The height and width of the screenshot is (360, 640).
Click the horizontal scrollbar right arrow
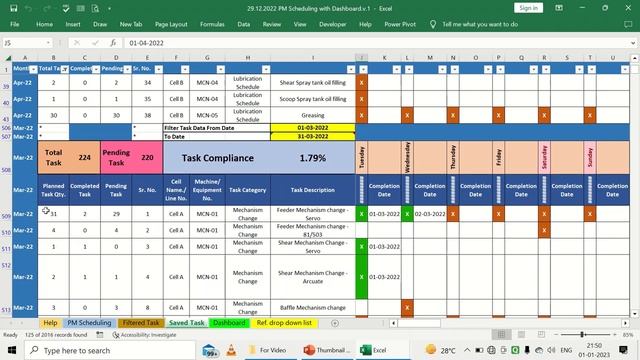pyautogui.click(x=625, y=323)
